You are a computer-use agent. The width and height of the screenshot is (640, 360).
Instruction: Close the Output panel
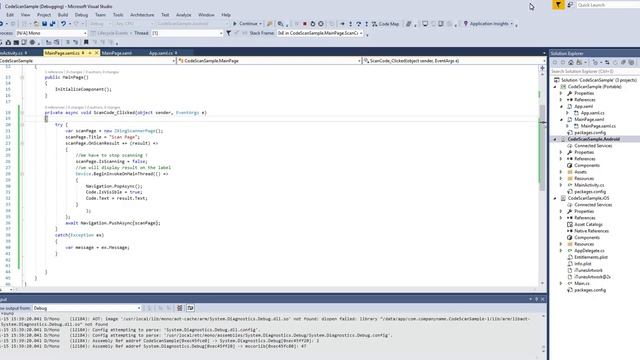[x=542, y=299]
